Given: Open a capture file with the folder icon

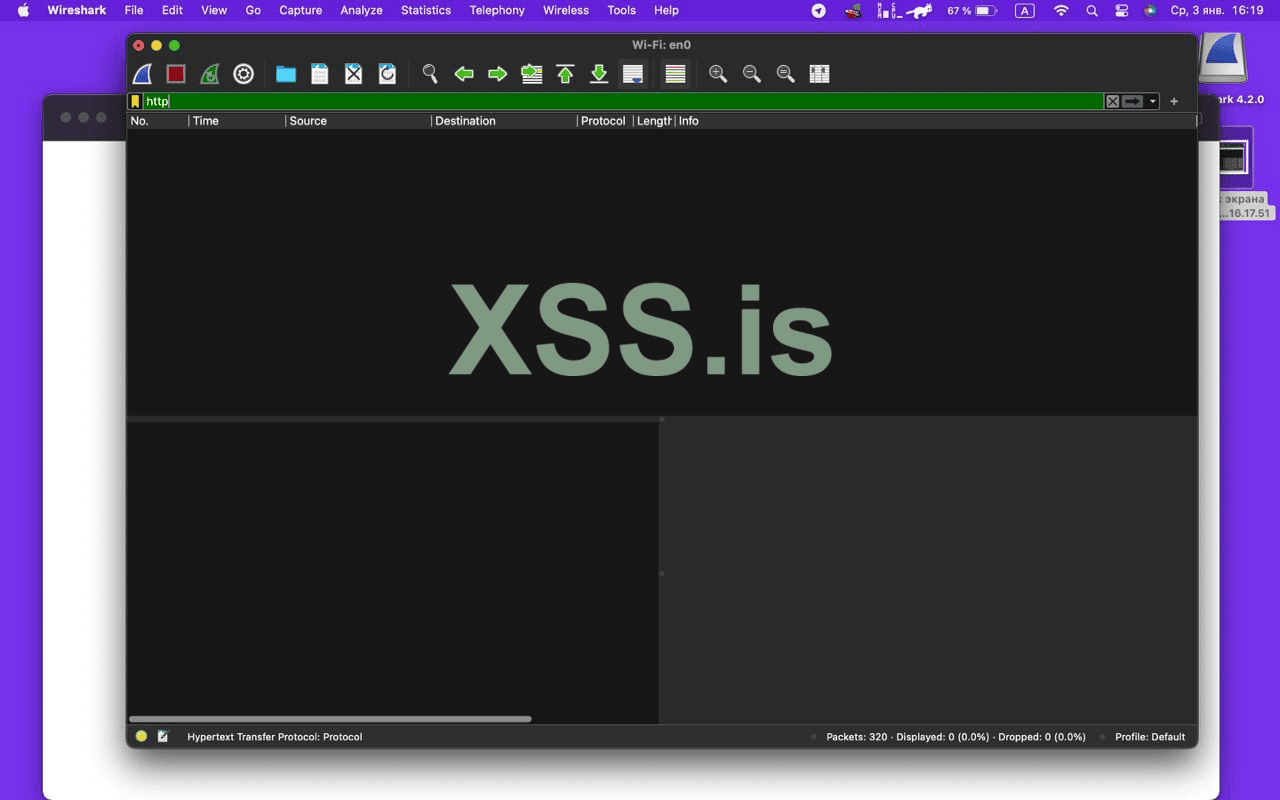Looking at the screenshot, I should [286, 74].
